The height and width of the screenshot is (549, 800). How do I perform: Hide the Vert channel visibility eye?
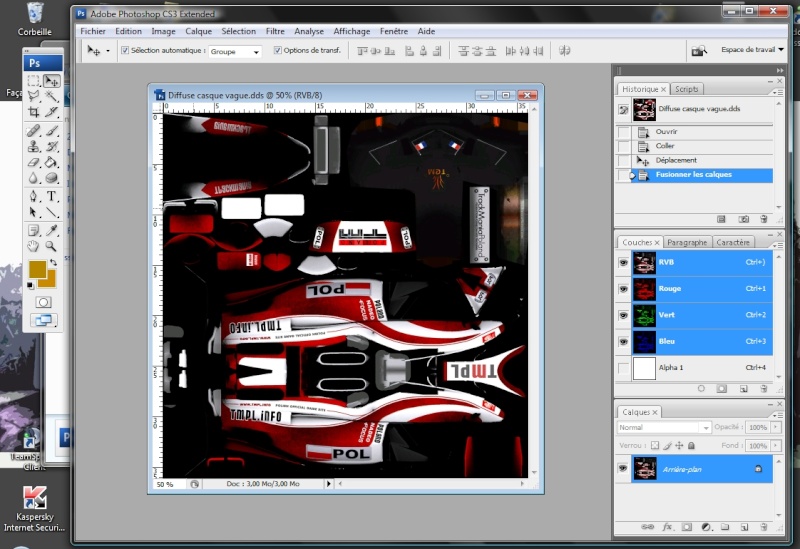623,315
